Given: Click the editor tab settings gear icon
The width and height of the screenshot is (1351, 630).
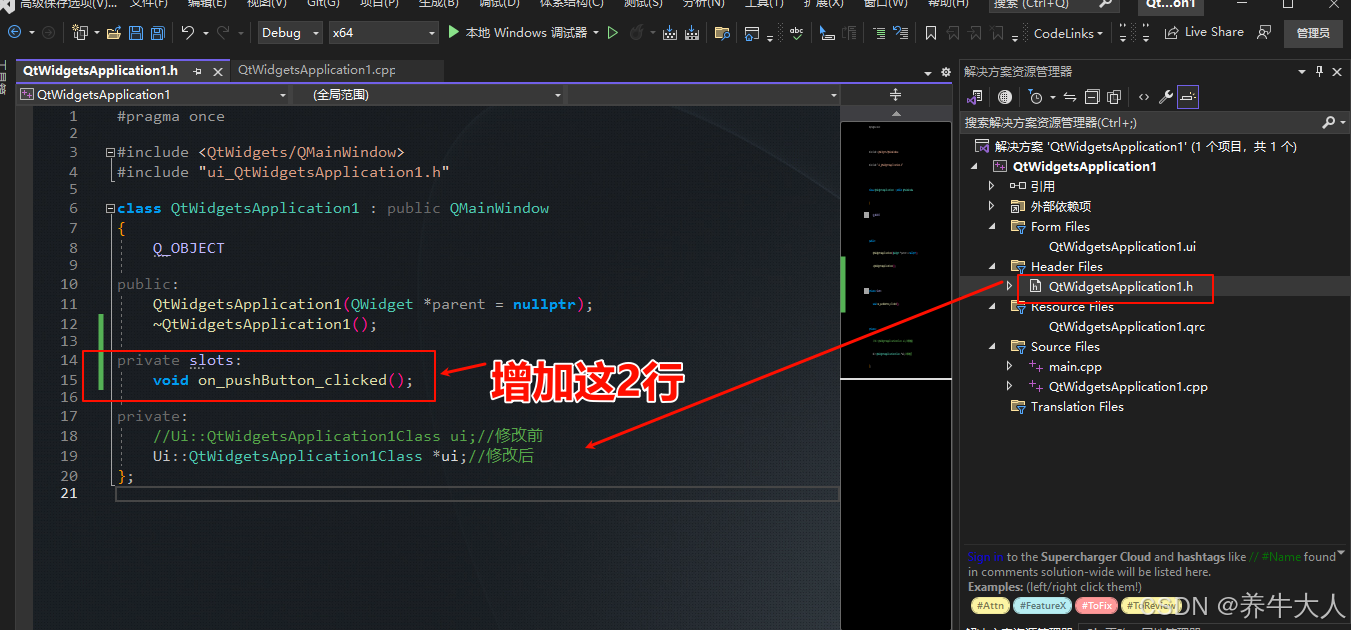Looking at the screenshot, I should click(945, 72).
